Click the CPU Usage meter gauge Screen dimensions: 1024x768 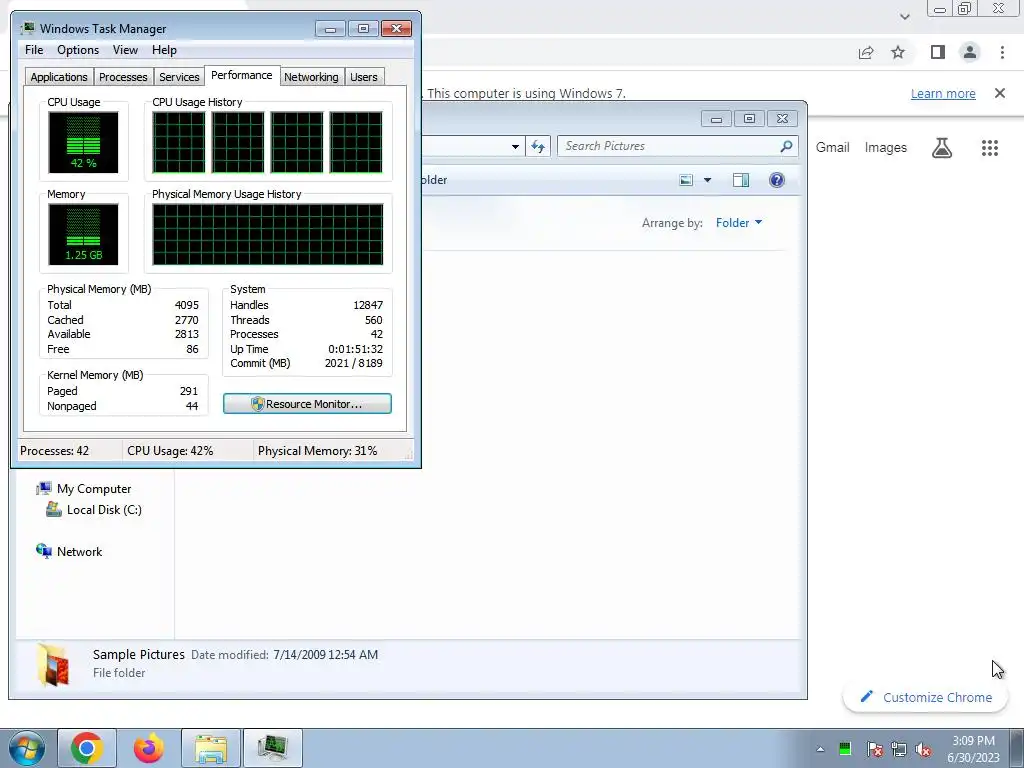[x=83, y=142]
